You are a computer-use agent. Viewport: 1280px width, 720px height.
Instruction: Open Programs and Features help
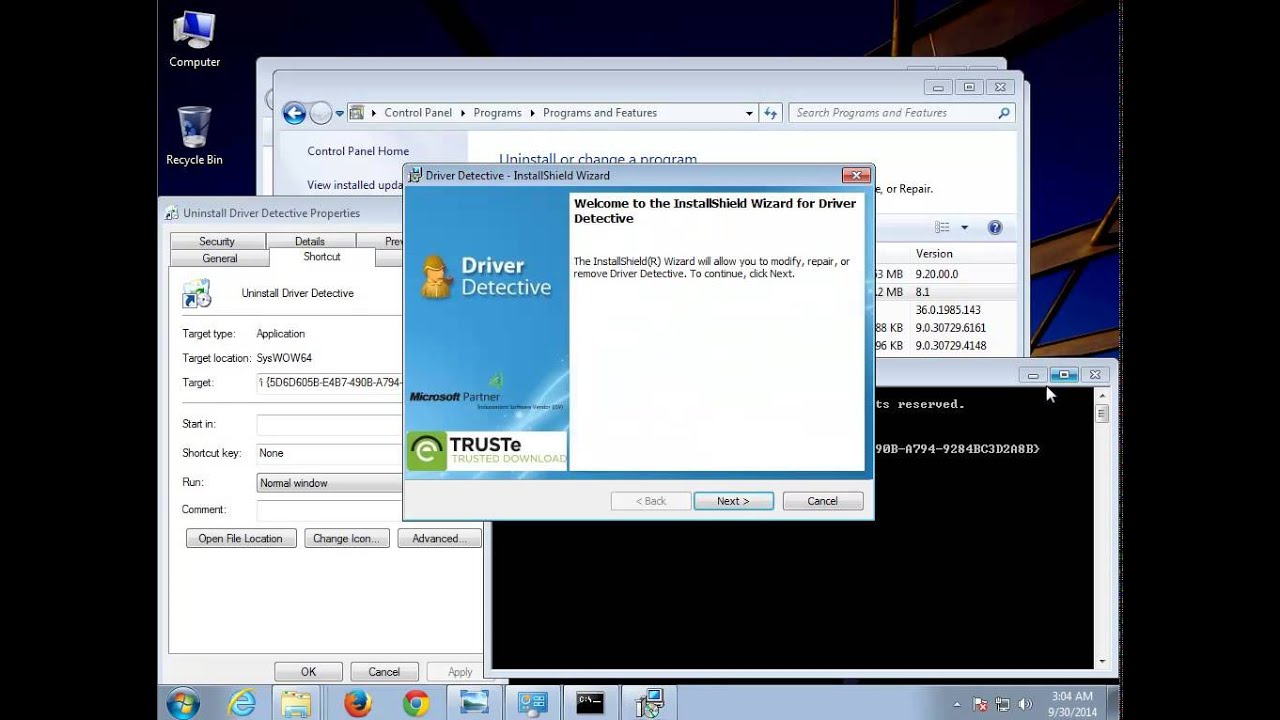click(x=995, y=228)
